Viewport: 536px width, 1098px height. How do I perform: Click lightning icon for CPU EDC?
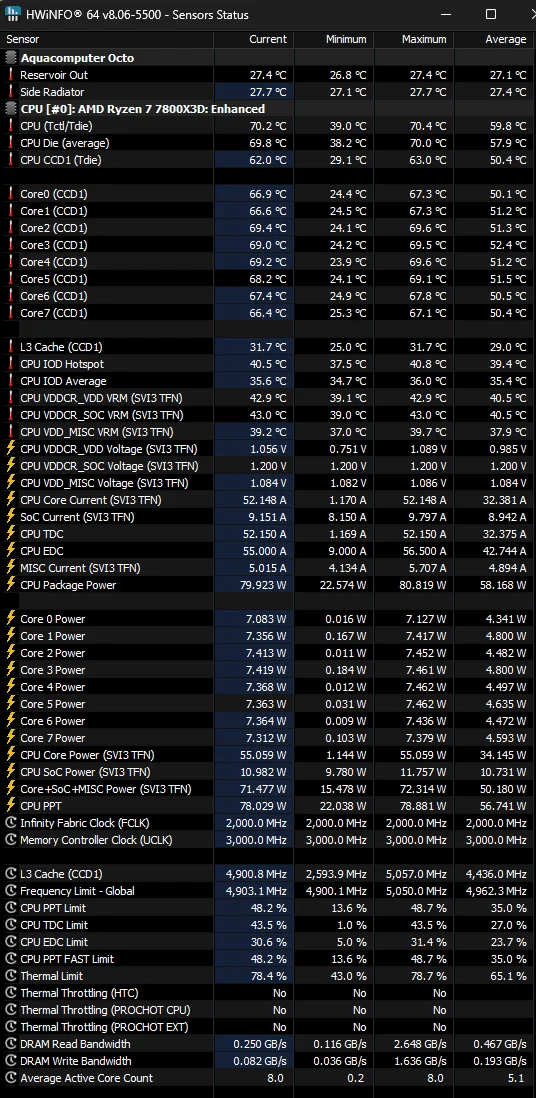point(11,551)
